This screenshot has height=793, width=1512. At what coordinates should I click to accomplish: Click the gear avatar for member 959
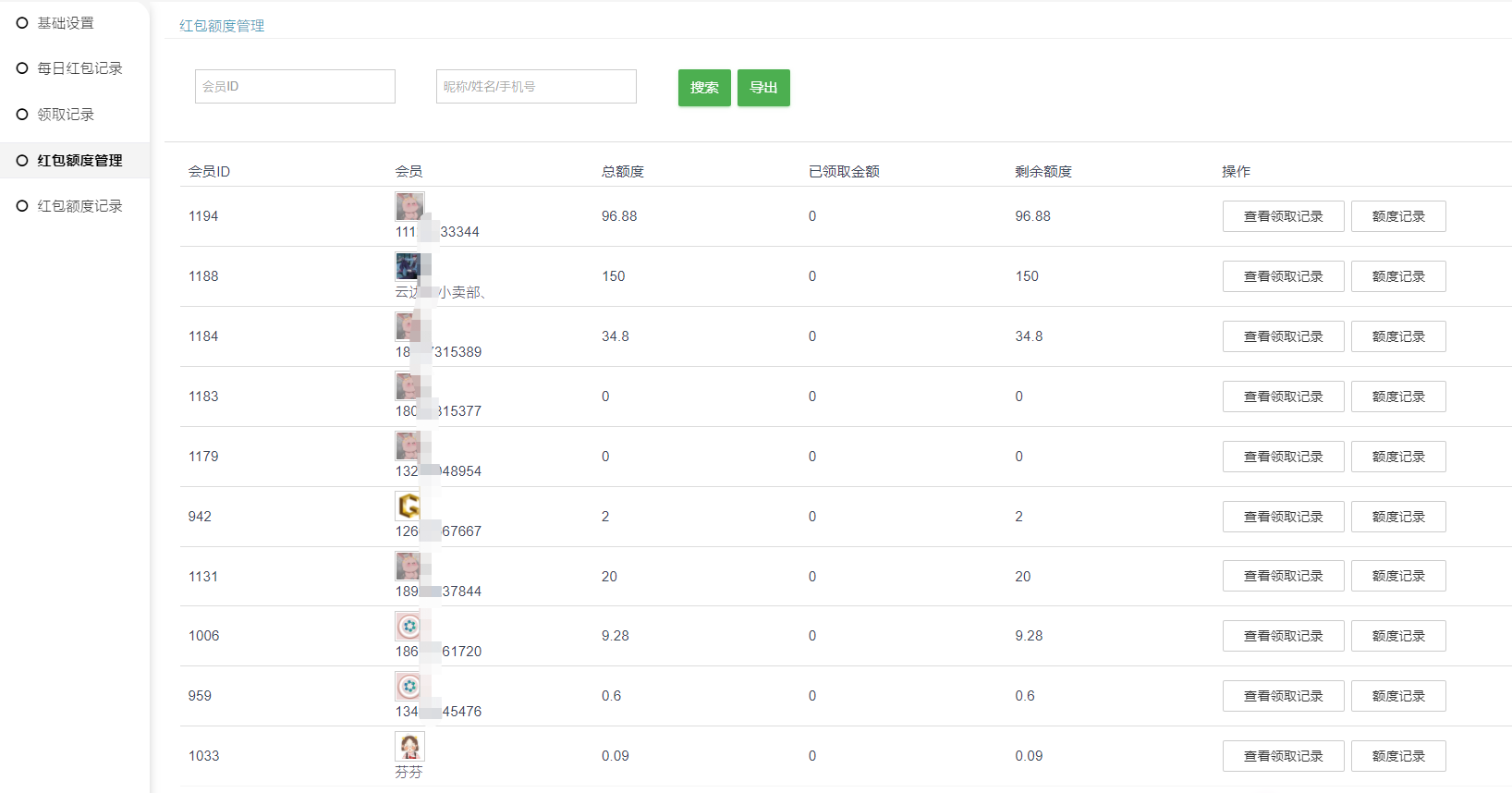click(409, 686)
